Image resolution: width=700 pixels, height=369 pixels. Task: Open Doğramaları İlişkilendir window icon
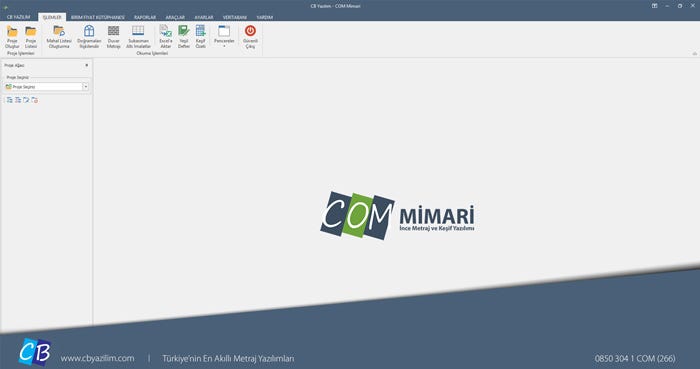pos(89,31)
